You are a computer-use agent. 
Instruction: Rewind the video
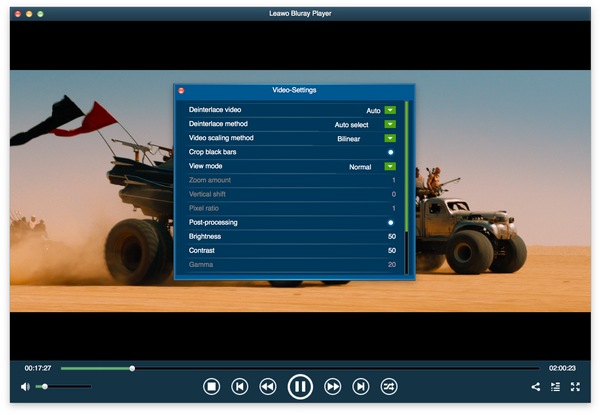tap(268, 386)
